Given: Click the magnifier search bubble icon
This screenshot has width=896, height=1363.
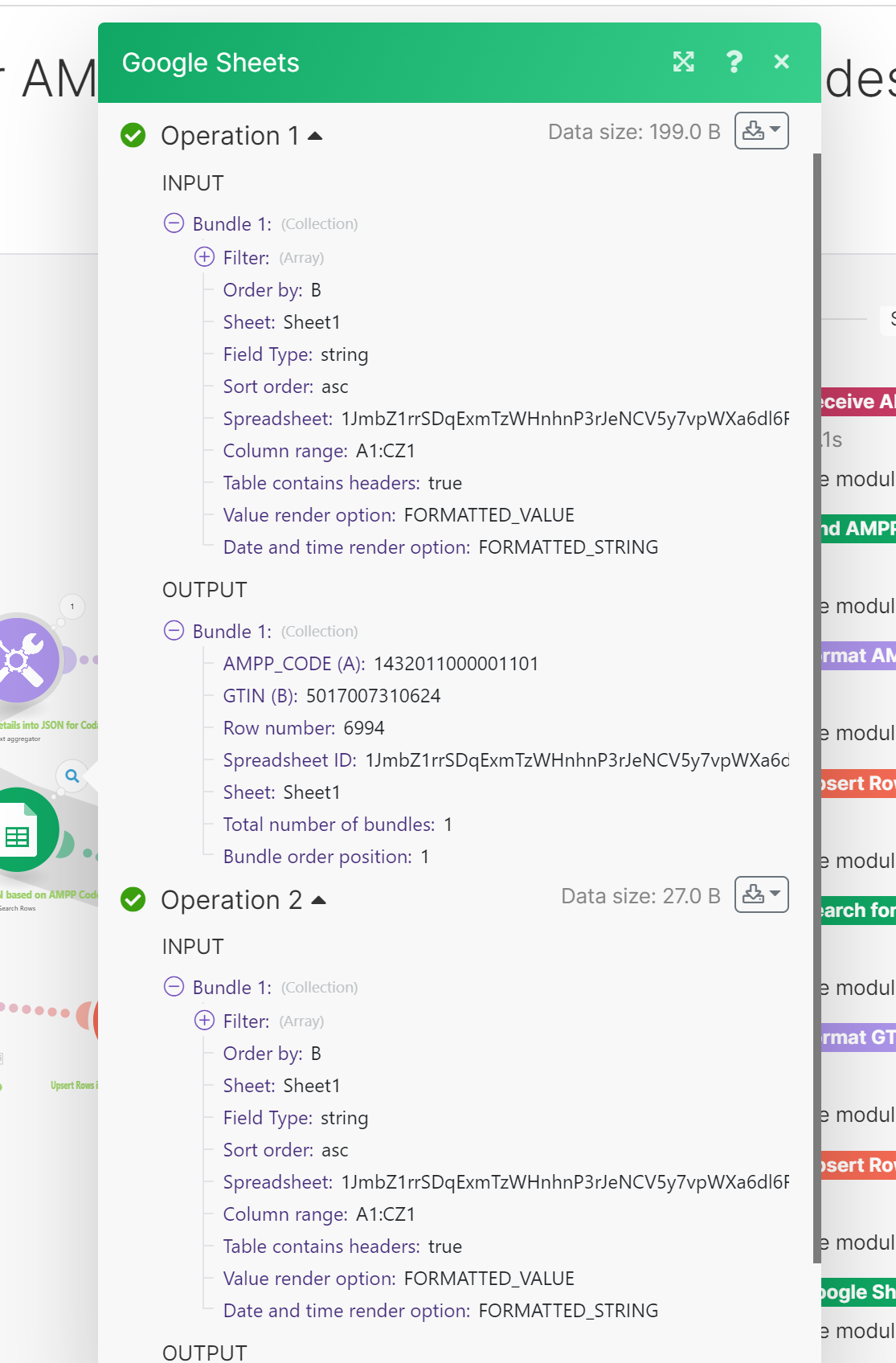Looking at the screenshot, I should 72,776.
